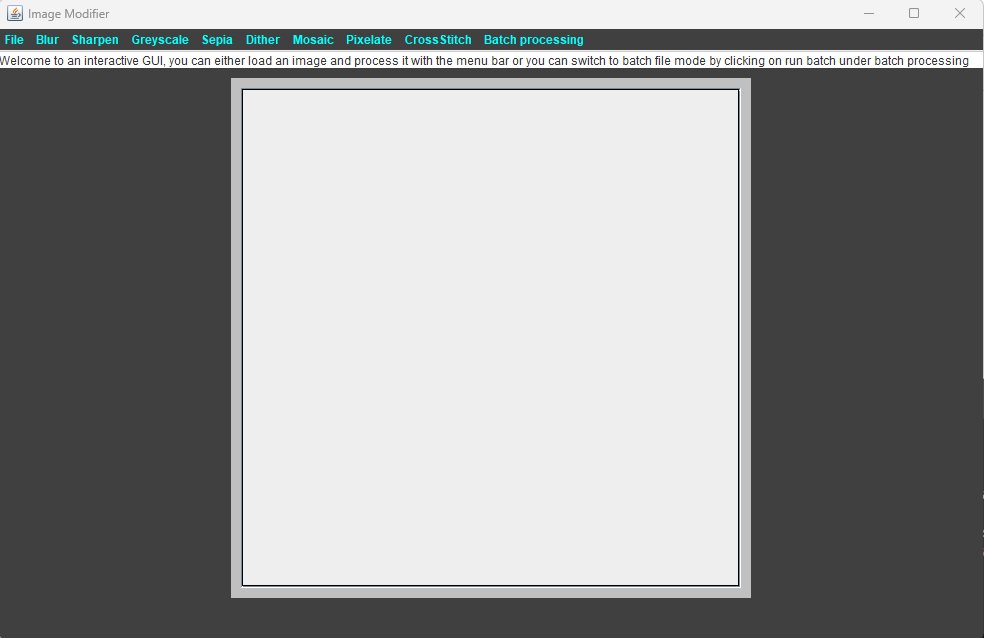Select the Pixelate menu
984x638 pixels.
click(x=369, y=39)
